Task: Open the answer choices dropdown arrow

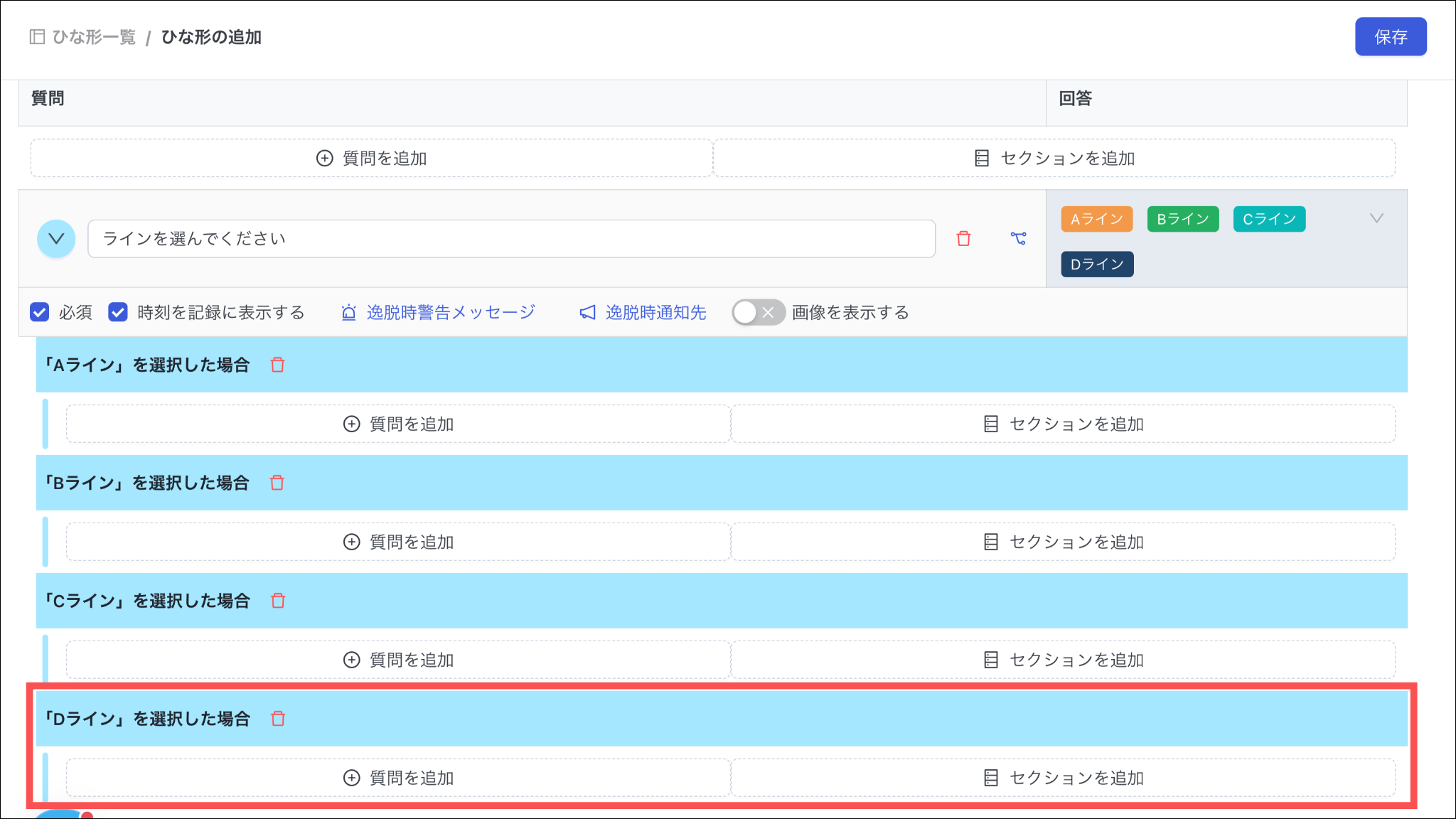Action: point(1376,218)
